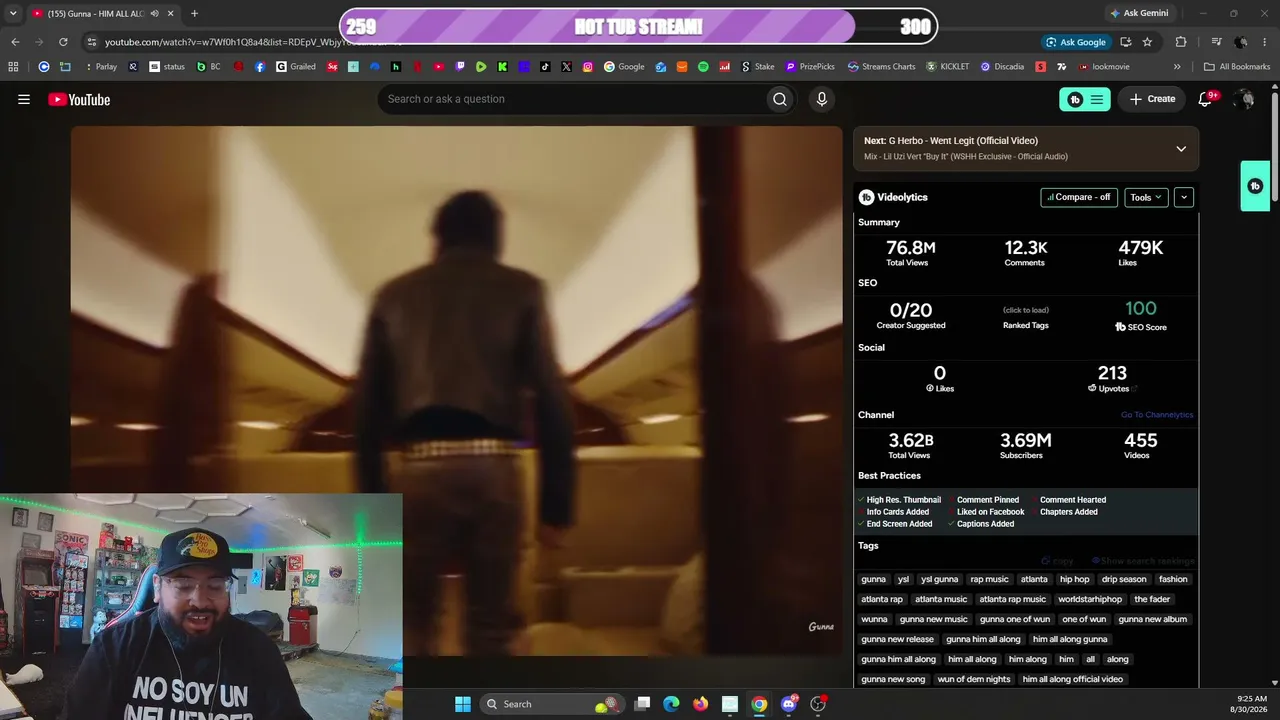1280x720 pixels.
Task: Go back to the previous page
Action: click(15, 42)
